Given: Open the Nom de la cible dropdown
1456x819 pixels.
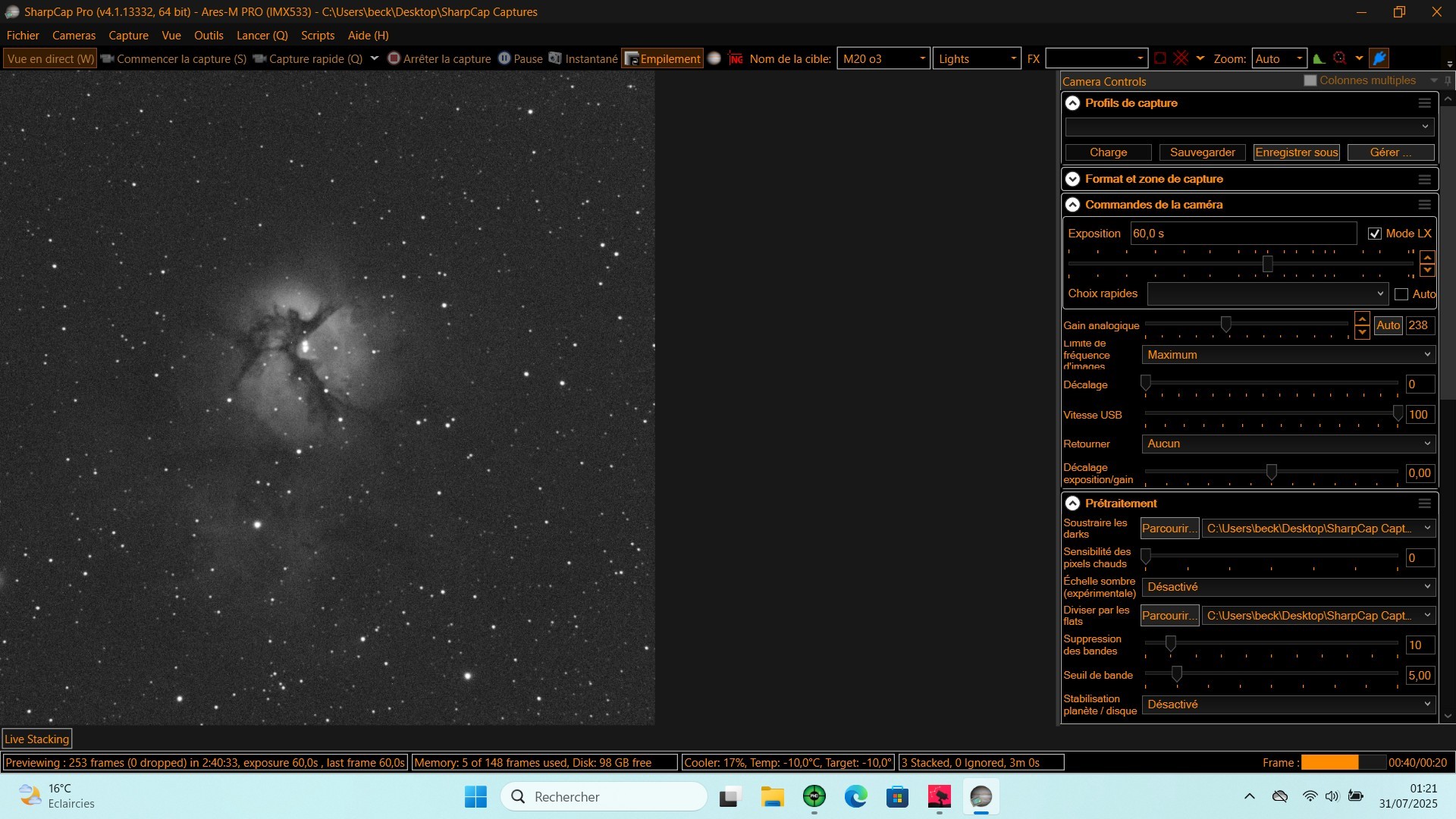Looking at the screenshot, I should 922,58.
